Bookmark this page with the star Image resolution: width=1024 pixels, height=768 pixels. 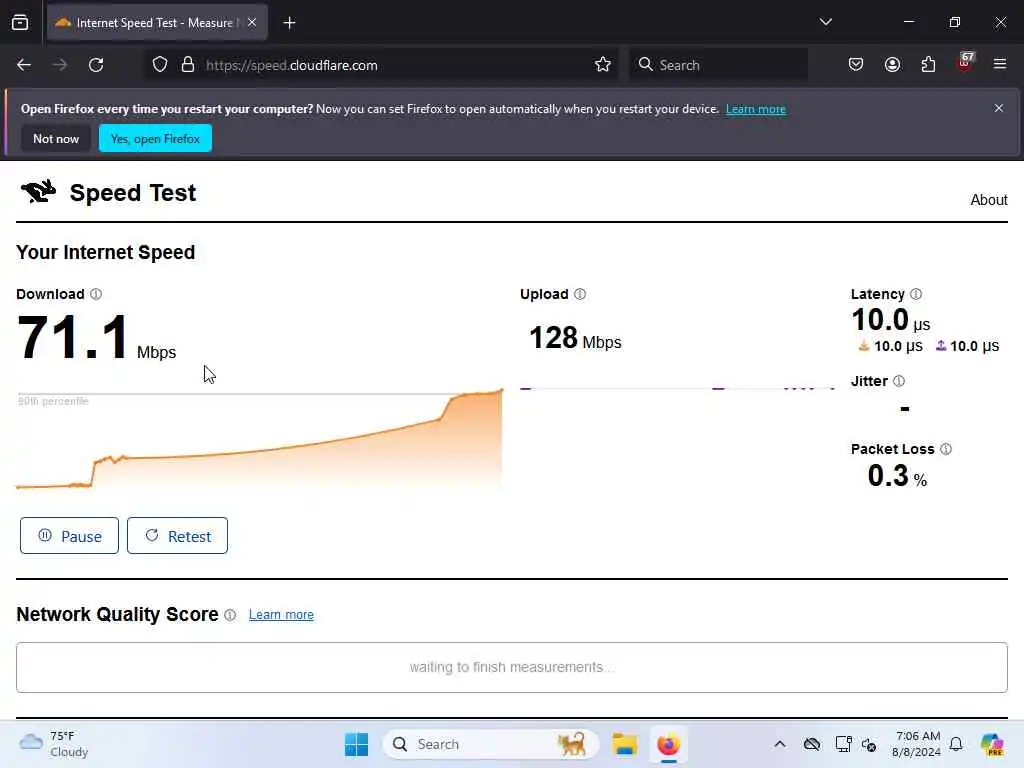(x=603, y=65)
